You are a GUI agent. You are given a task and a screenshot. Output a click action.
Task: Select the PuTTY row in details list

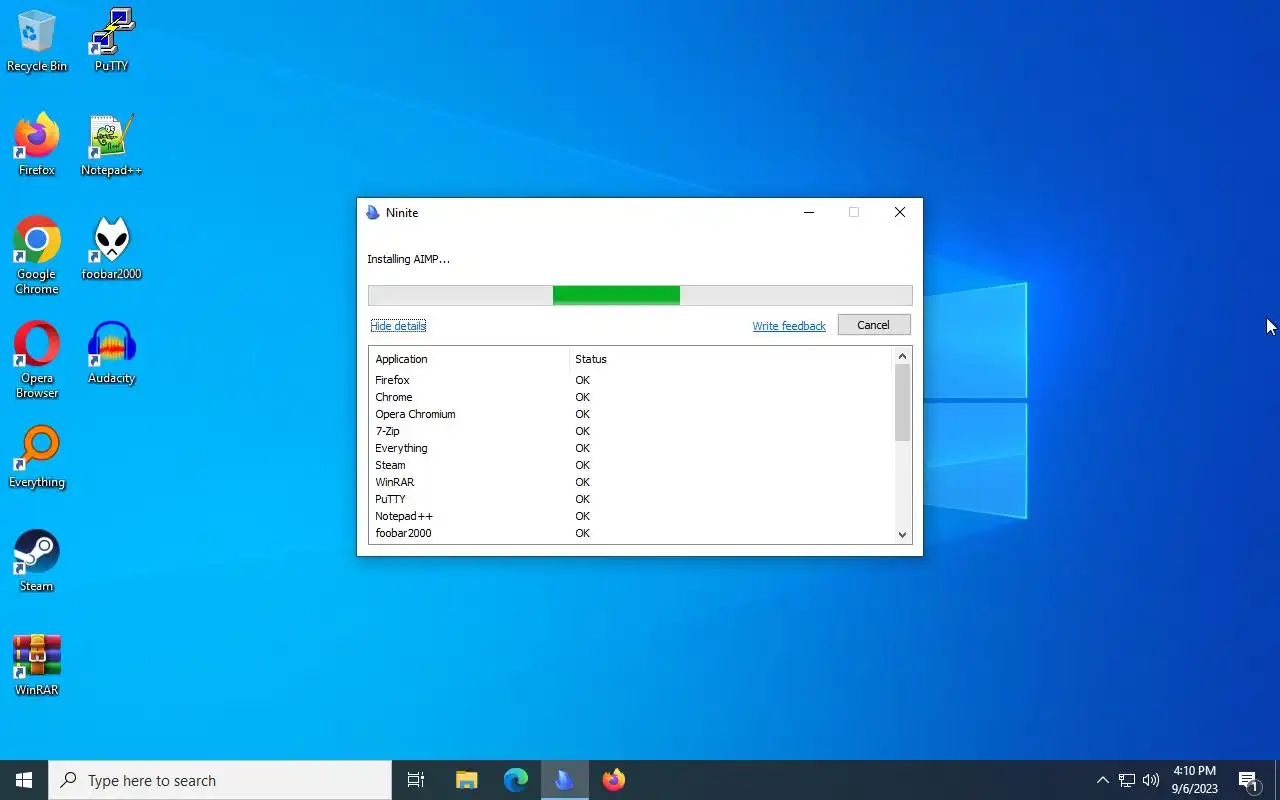[x=631, y=499]
